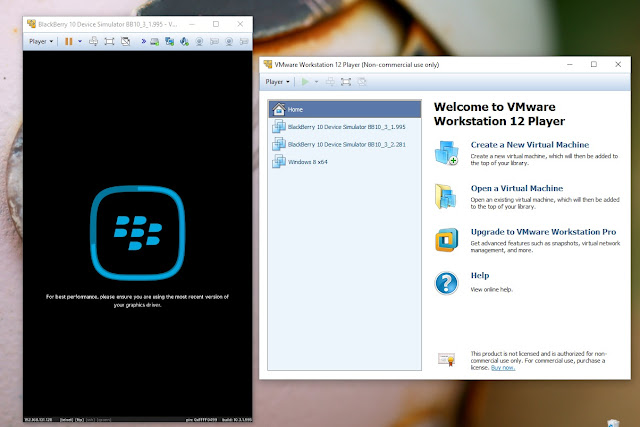Open the dropdown arrow next to Play
Screen dimensions: 640x427
(316, 82)
